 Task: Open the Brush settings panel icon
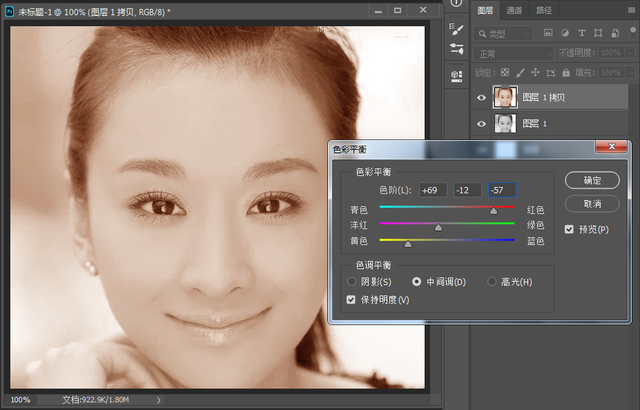pos(456,29)
